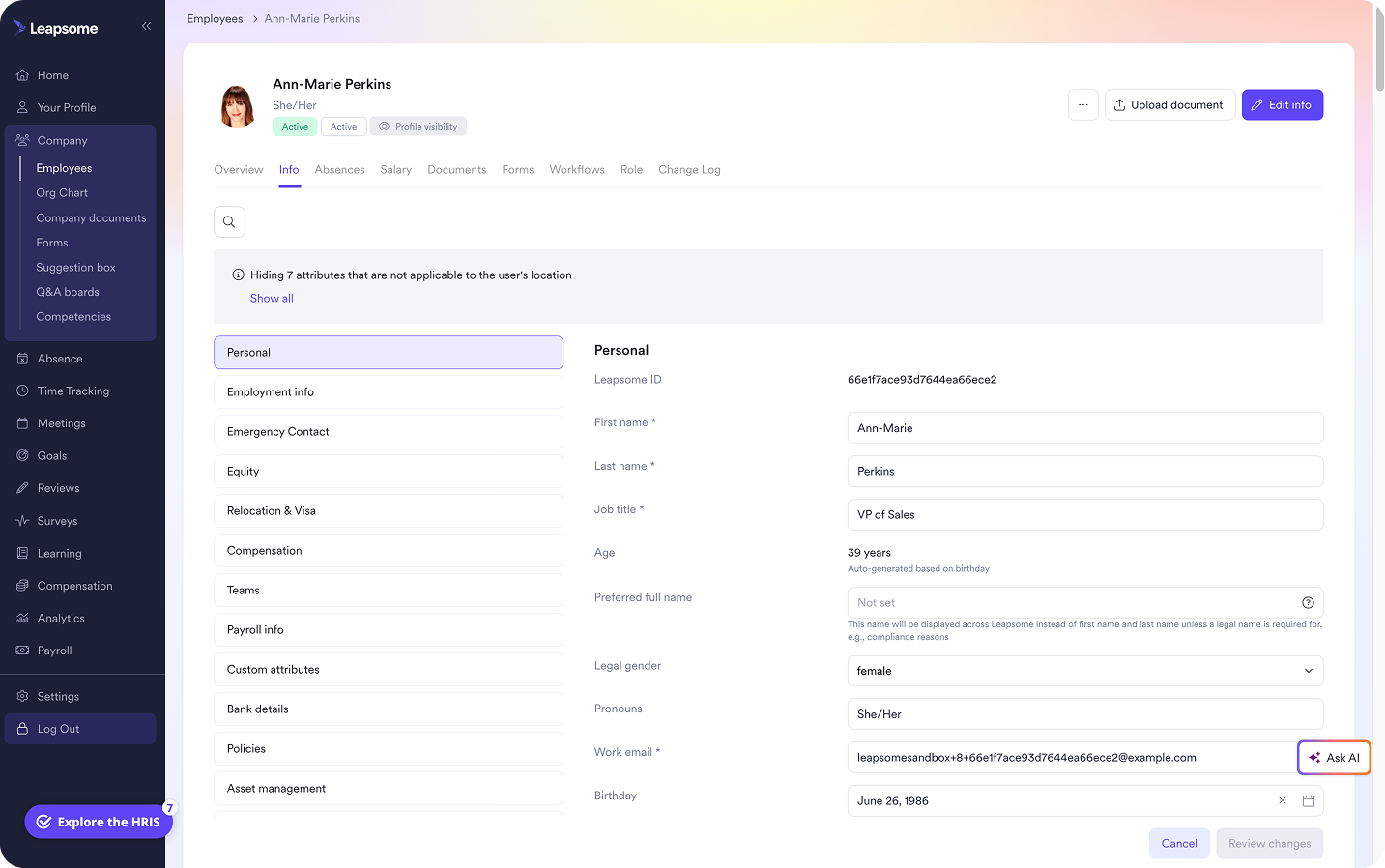Click Employees breadcrumb link
Image resolution: width=1385 pixels, height=868 pixels.
[215, 18]
